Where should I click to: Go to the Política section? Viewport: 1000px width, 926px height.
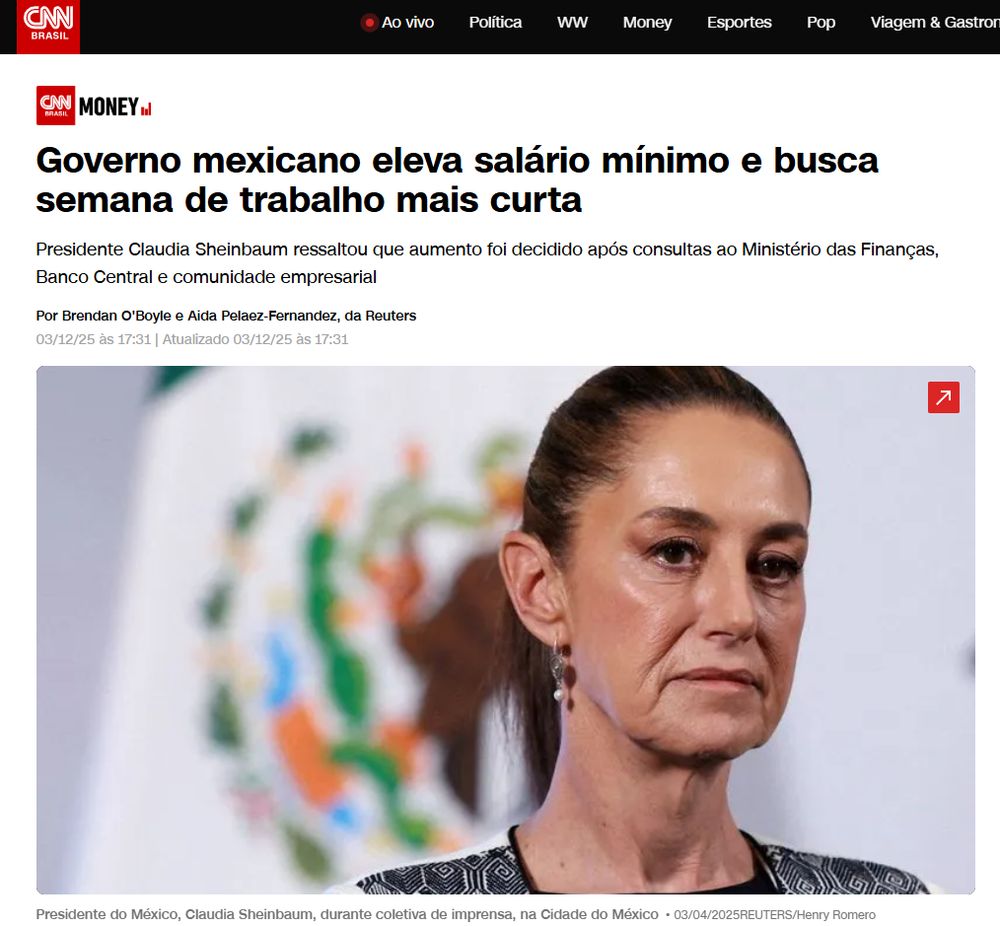click(x=495, y=22)
